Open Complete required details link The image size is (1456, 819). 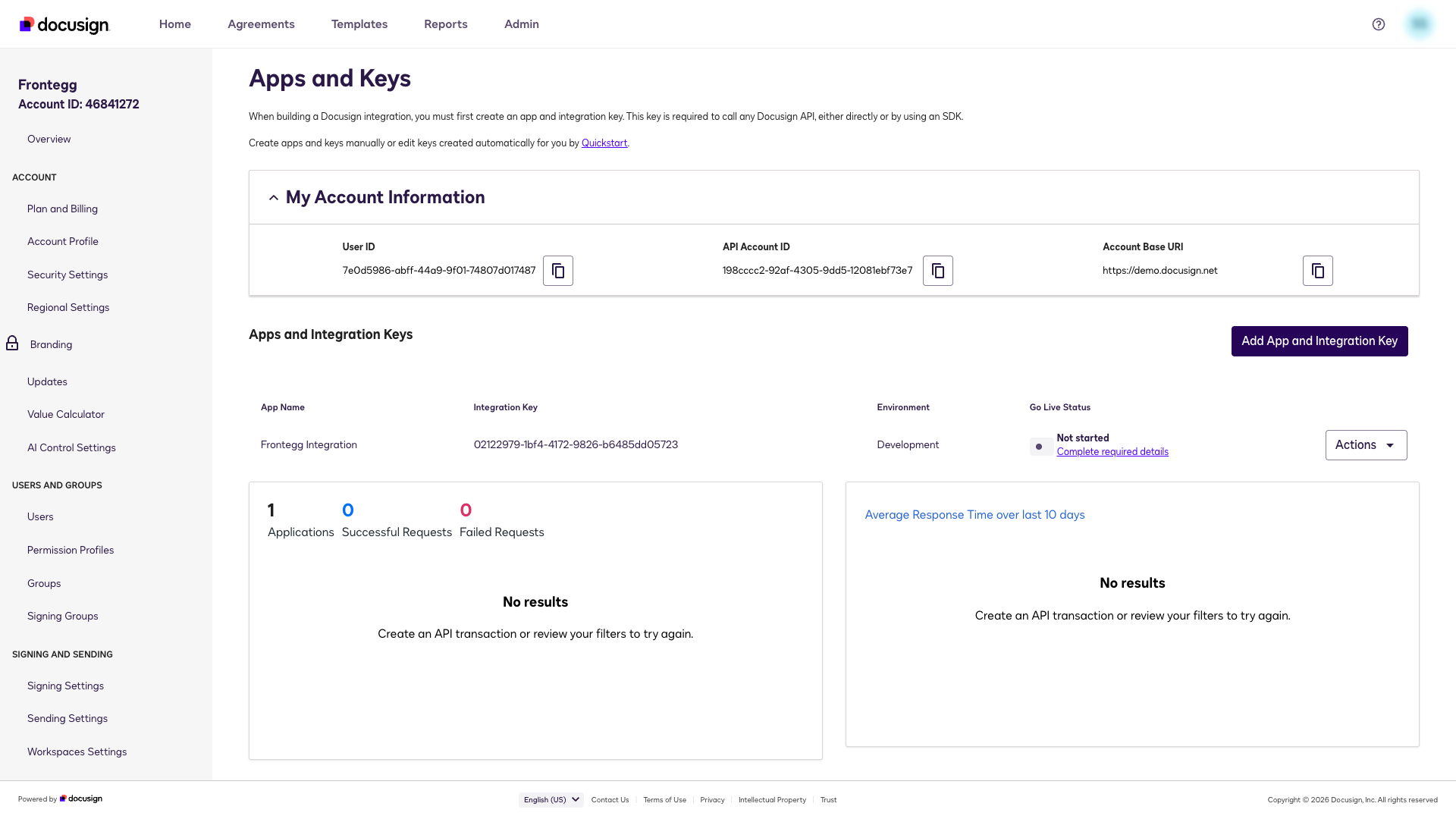point(1112,452)
